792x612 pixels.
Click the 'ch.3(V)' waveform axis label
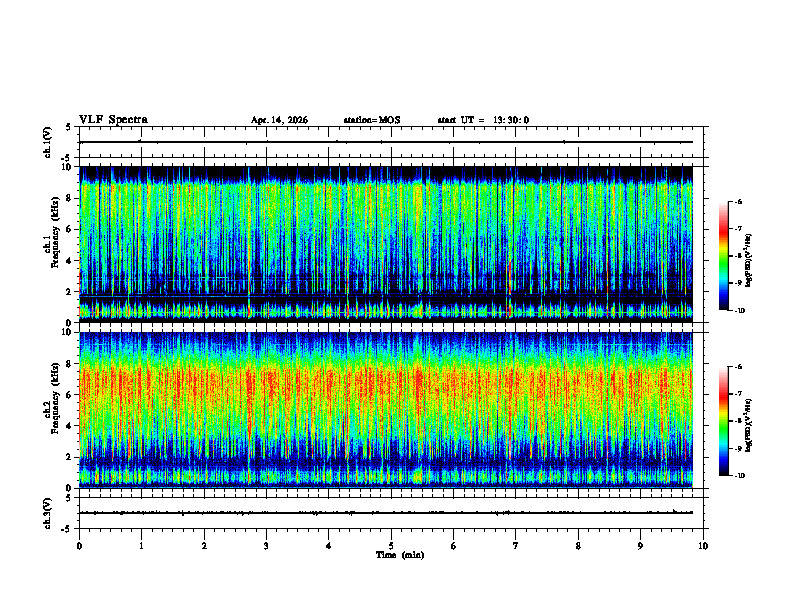click(48, 513)
